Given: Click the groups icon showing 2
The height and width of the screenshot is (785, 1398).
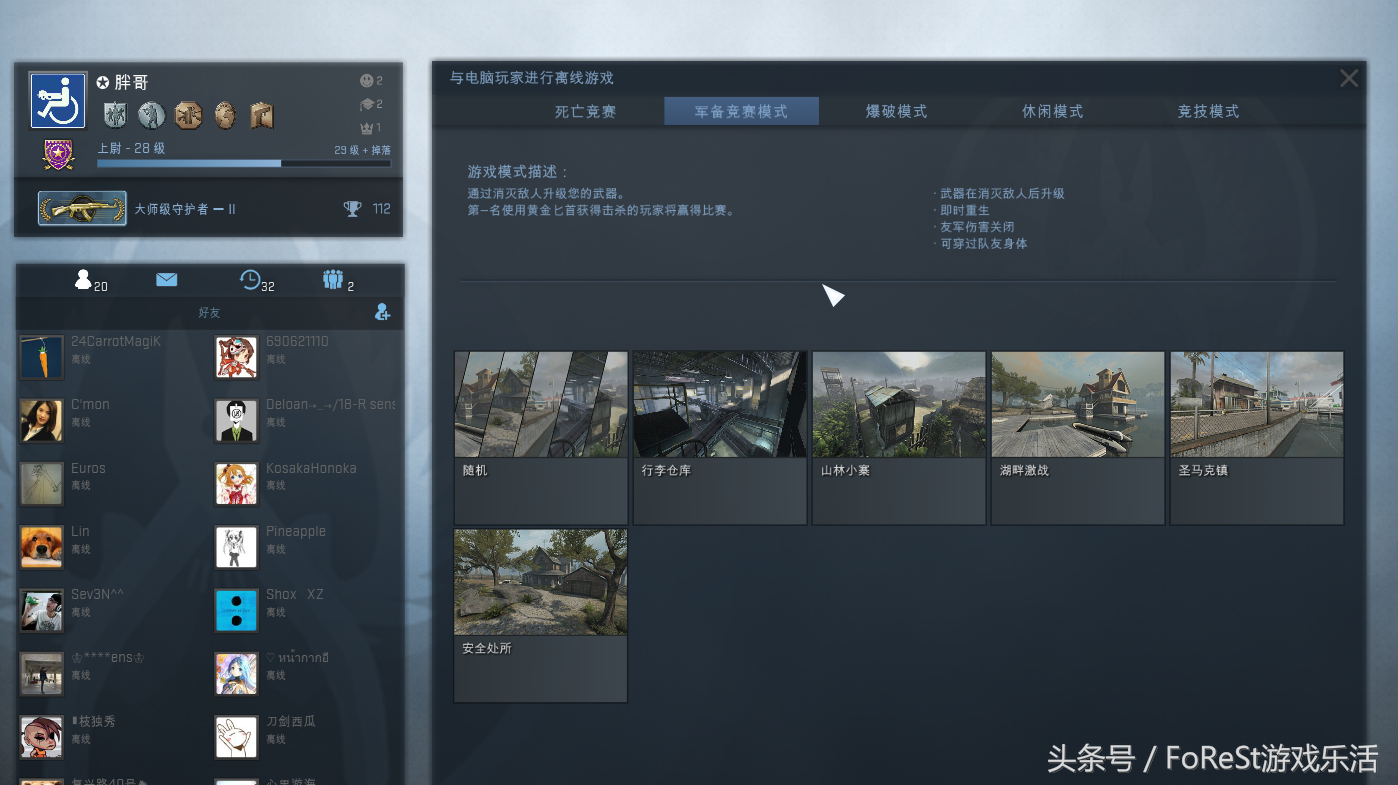Looking at the screenshot, I should [334, 279].
